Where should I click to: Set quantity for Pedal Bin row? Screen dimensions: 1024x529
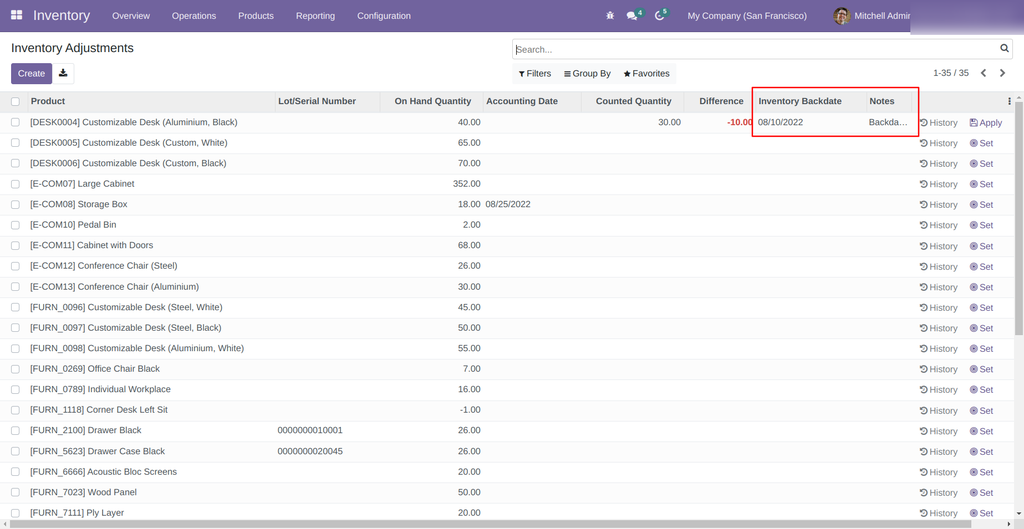pos(981,225)
